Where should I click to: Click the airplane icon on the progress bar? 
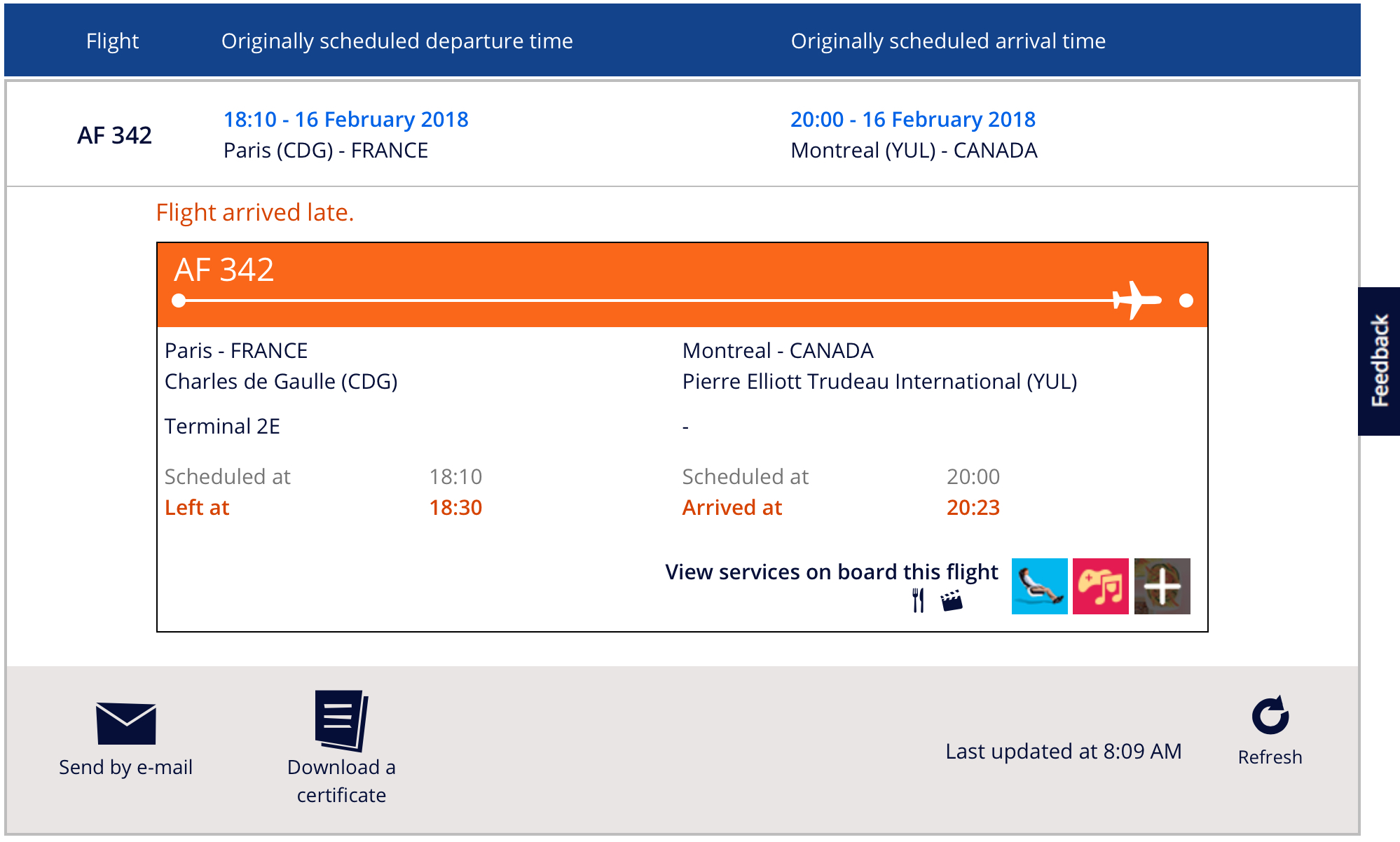point(1137,301)
